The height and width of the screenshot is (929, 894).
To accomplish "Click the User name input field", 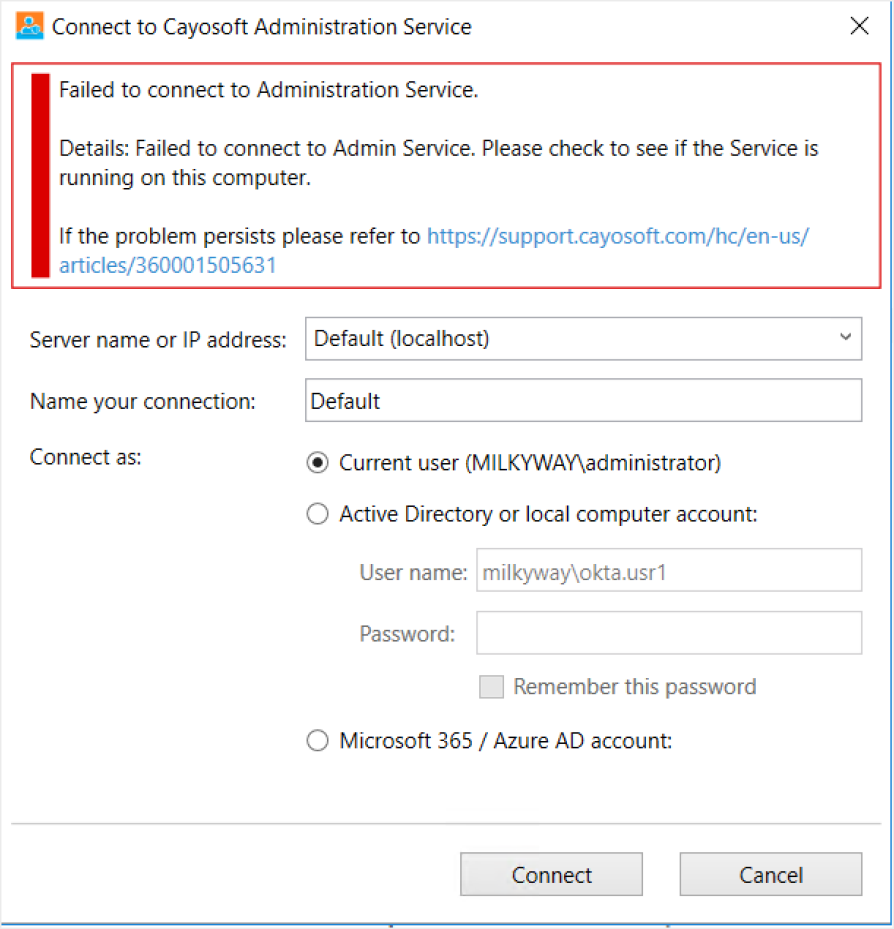I will coord(669,571).
